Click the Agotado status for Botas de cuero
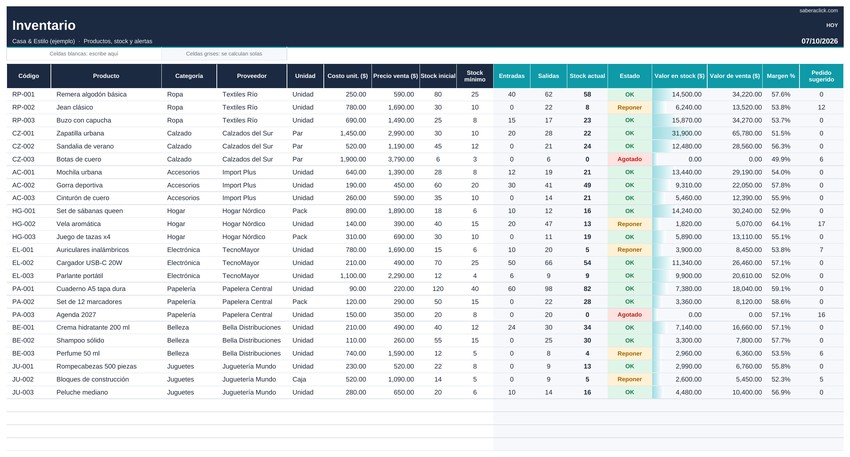This screenshot has height=457, width=850. click(629, 159)
